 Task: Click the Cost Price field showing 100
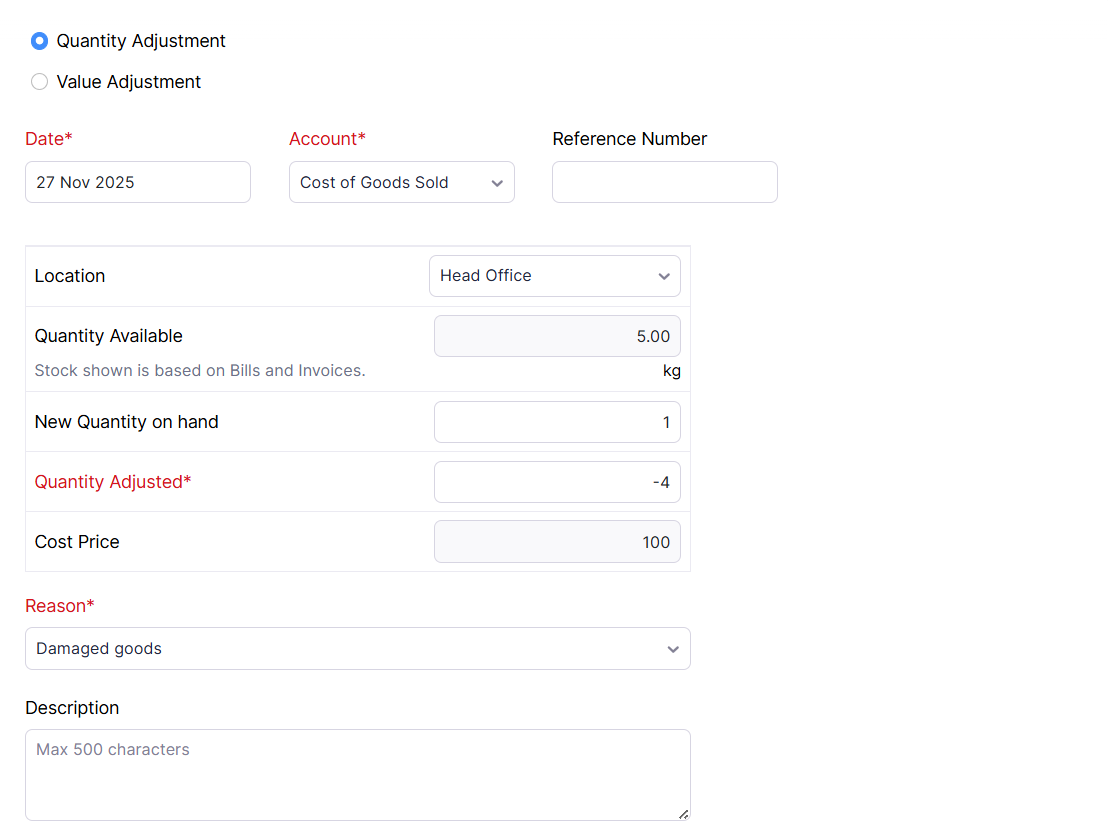click(557, 542)
